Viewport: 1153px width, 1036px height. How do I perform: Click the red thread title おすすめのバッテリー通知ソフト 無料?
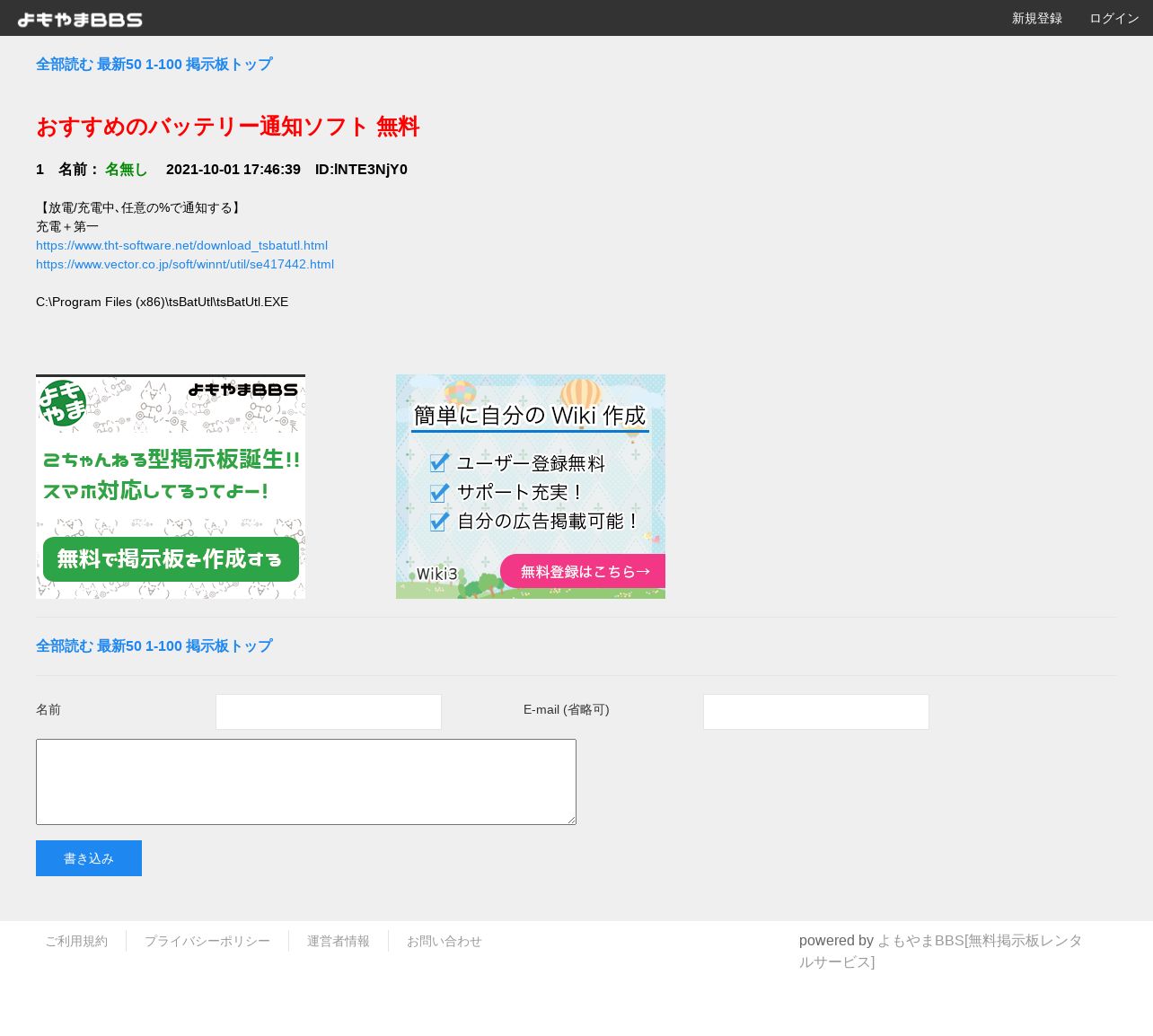click(228, 127)
